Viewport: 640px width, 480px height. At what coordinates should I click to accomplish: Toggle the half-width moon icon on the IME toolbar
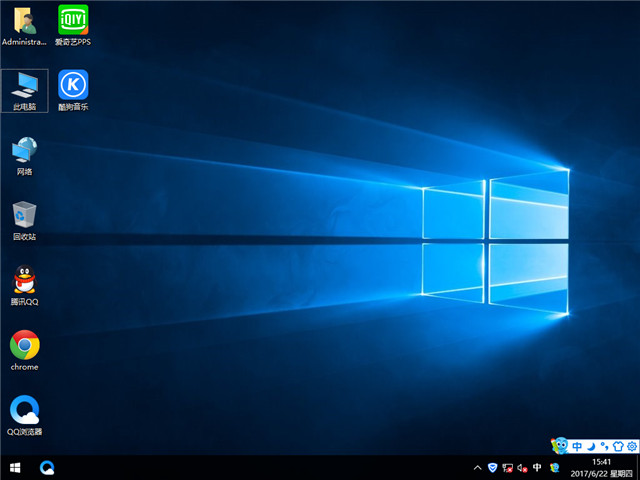tap(591, 447)
